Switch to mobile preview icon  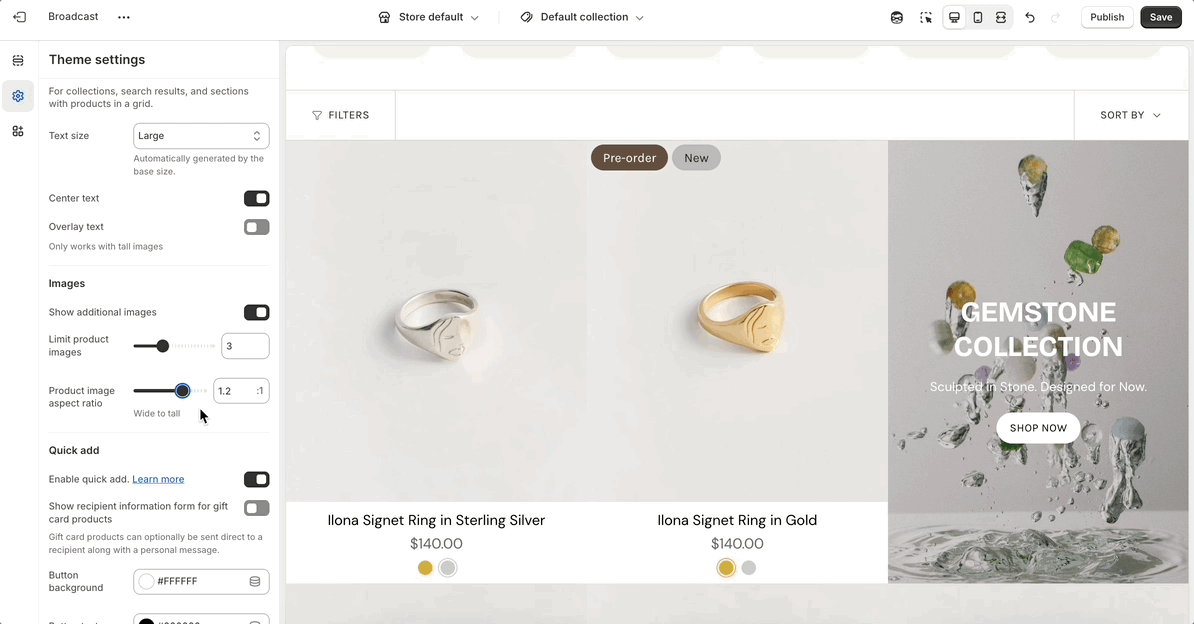(978, 17)
